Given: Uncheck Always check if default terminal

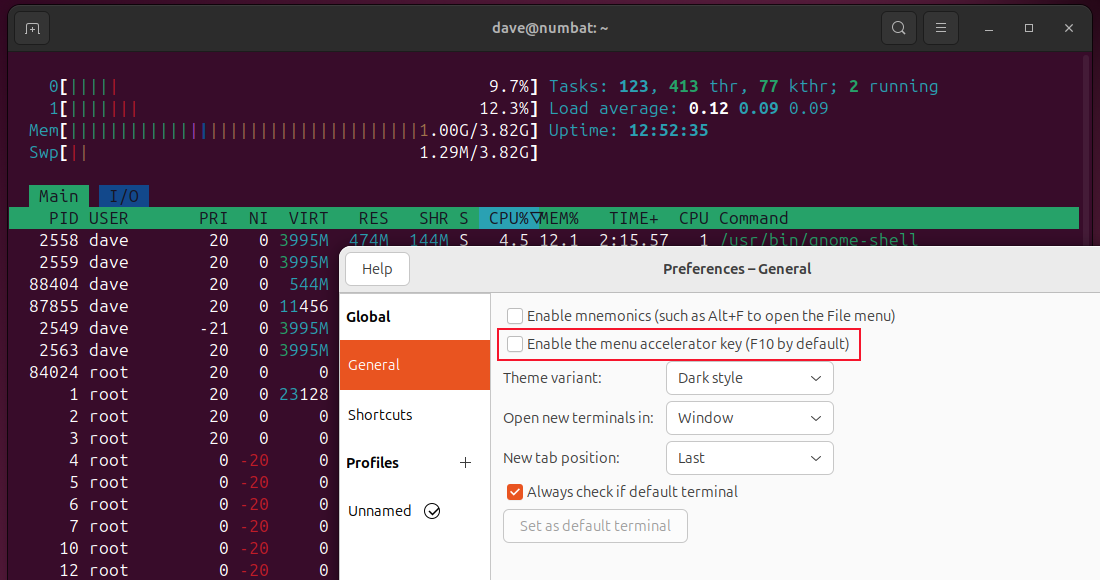Looking at the screenshot, I should pyautogui.click(x=514, y=491).
